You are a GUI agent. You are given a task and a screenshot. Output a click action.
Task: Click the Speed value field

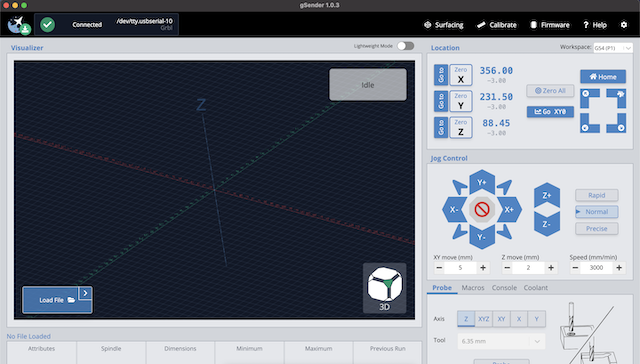click(x=597, y=268)
